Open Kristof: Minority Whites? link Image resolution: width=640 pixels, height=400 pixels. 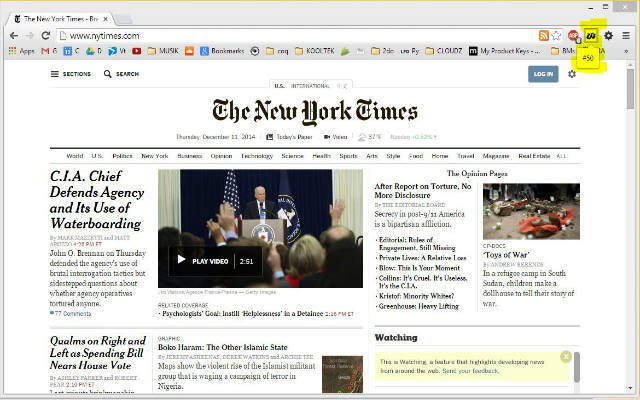pyautogui.click(x=416, y=296)
